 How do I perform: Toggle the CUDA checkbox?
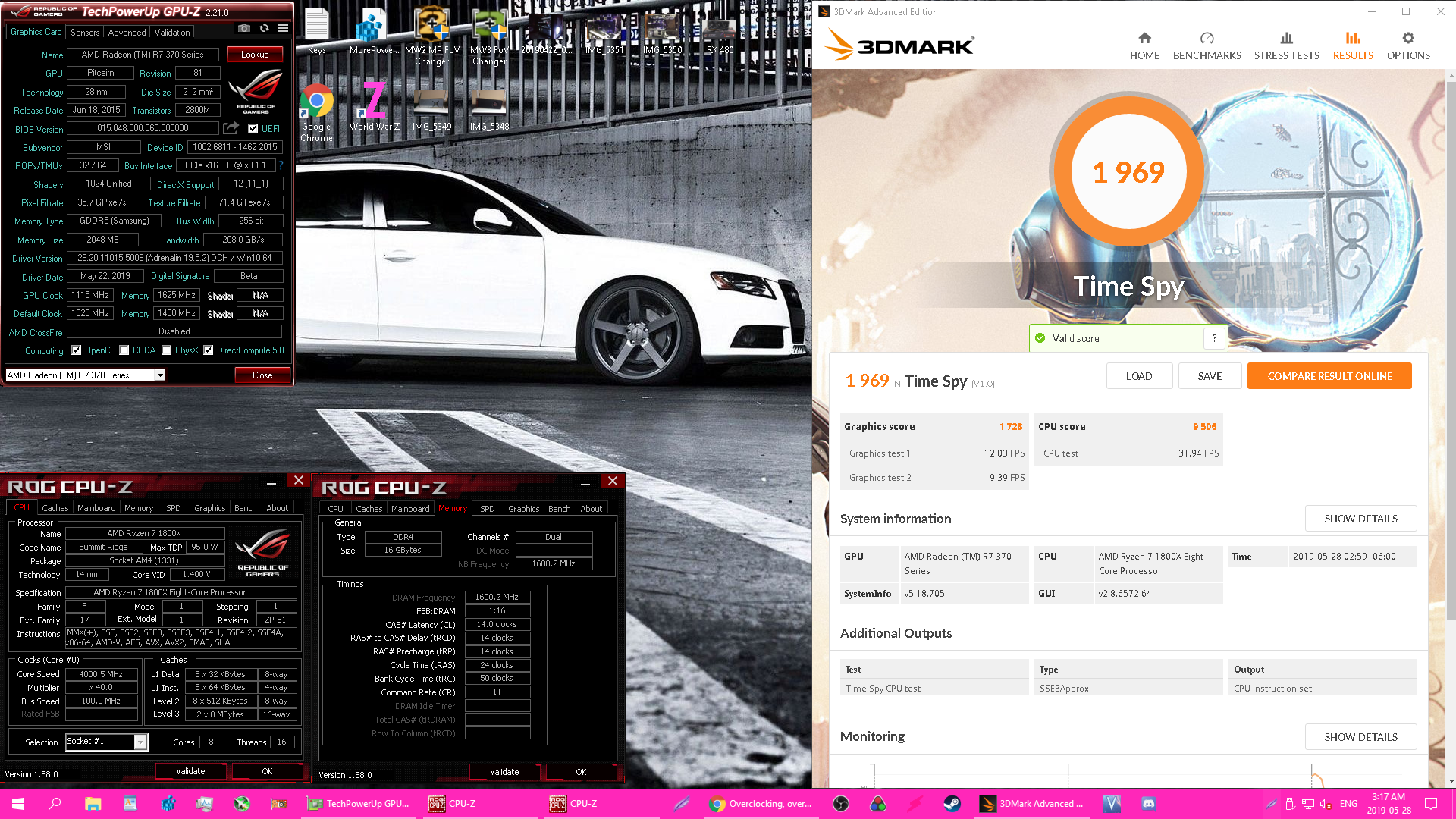[x=124, y=350]
